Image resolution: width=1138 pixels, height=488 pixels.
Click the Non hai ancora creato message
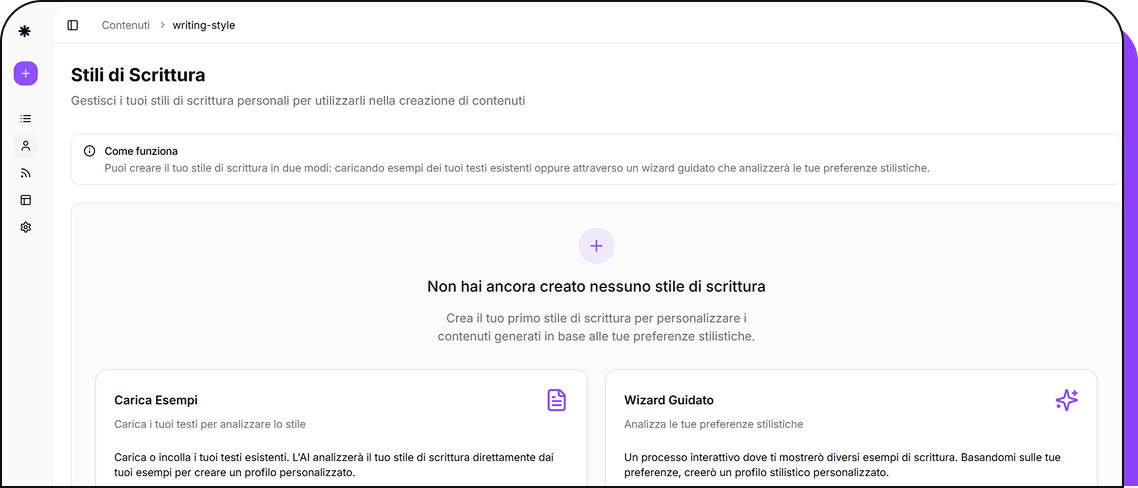click(x=596, y=287)
